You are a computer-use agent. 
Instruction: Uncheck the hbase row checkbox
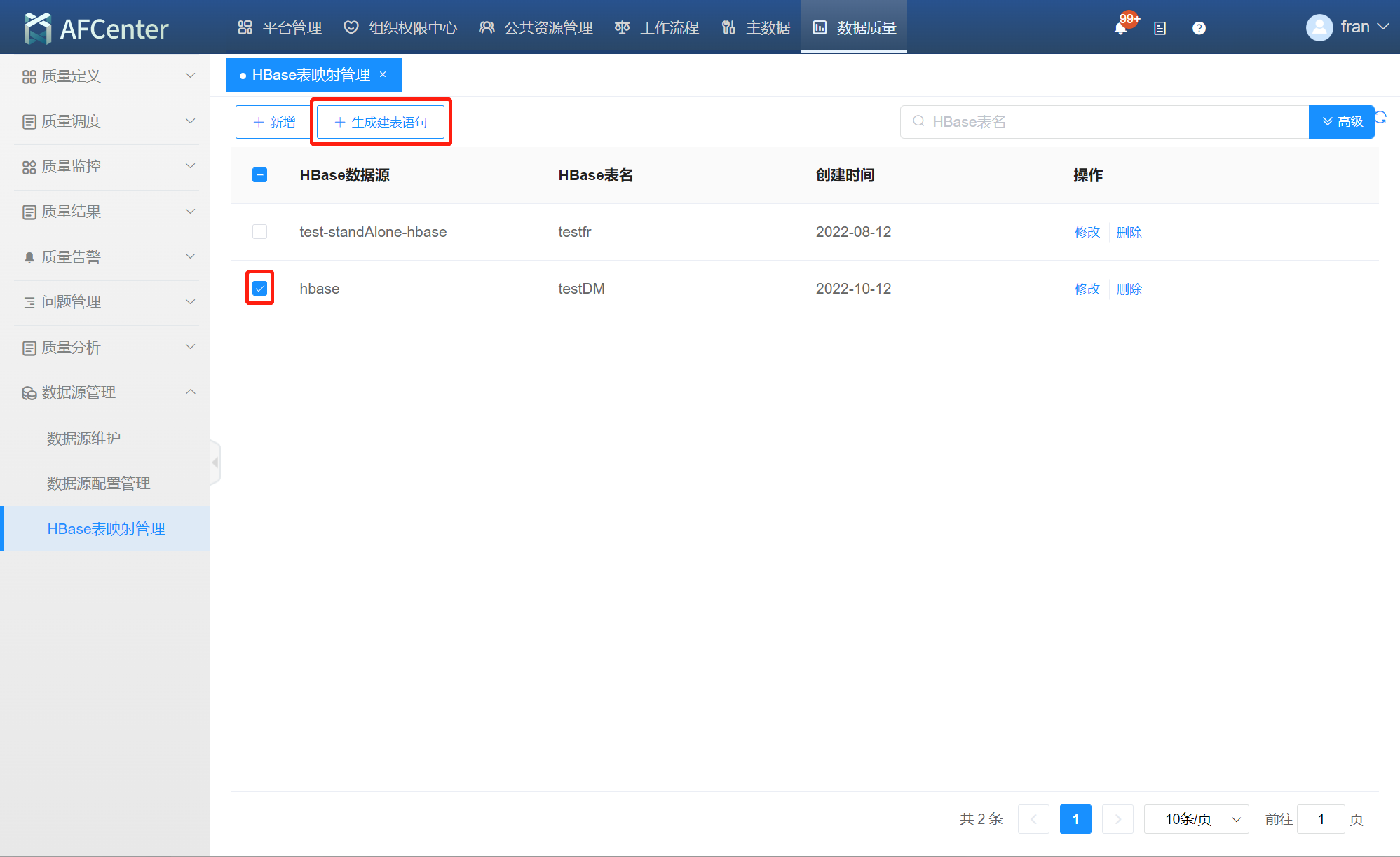259,289
